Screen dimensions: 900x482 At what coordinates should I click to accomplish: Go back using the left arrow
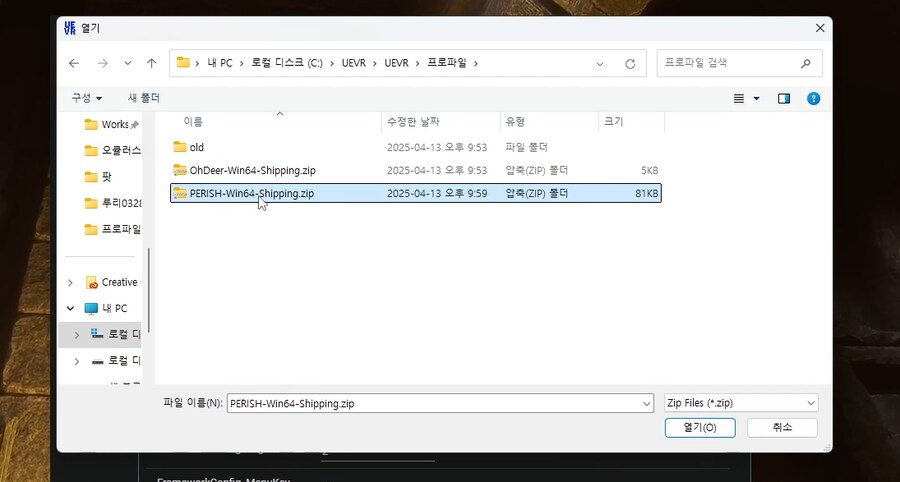(x=74, y=63)
